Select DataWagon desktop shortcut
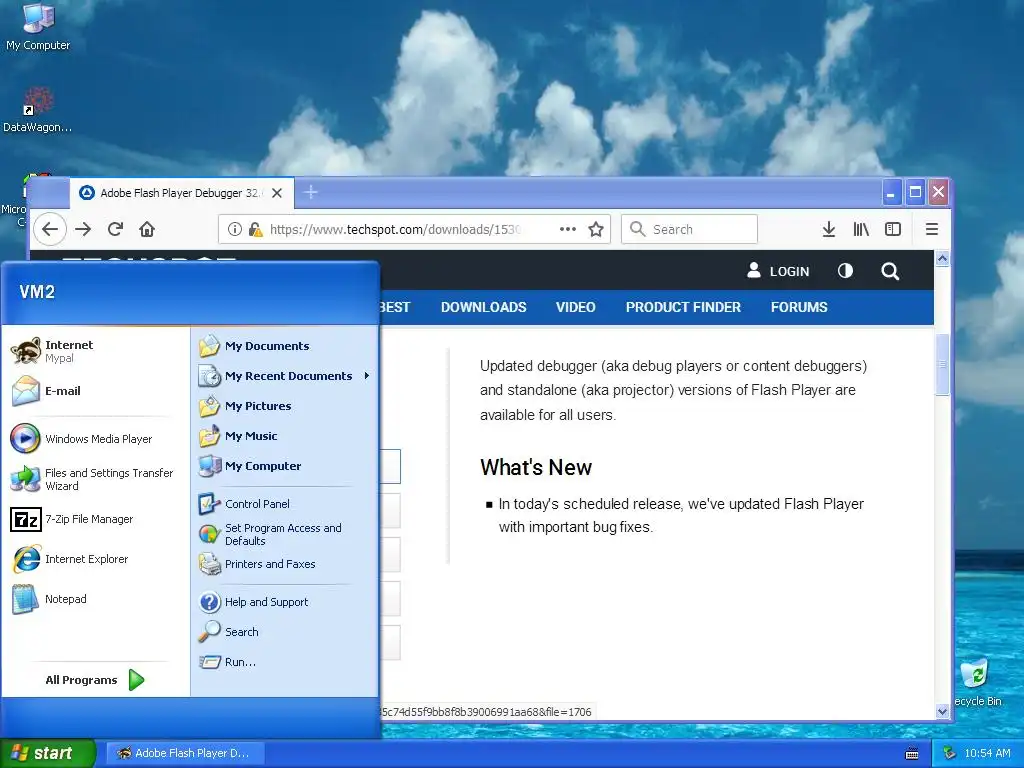This screenshot has height=768, width=1024. 37,110
